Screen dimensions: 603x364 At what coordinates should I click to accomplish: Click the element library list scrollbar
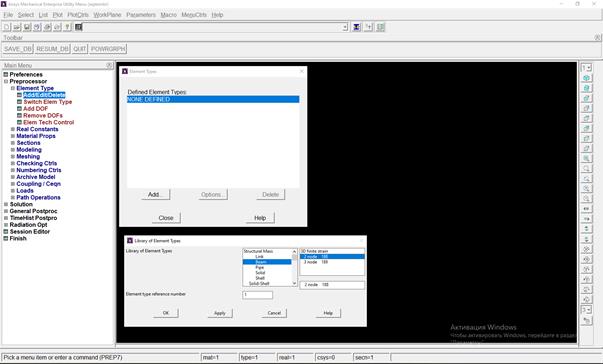295,267
